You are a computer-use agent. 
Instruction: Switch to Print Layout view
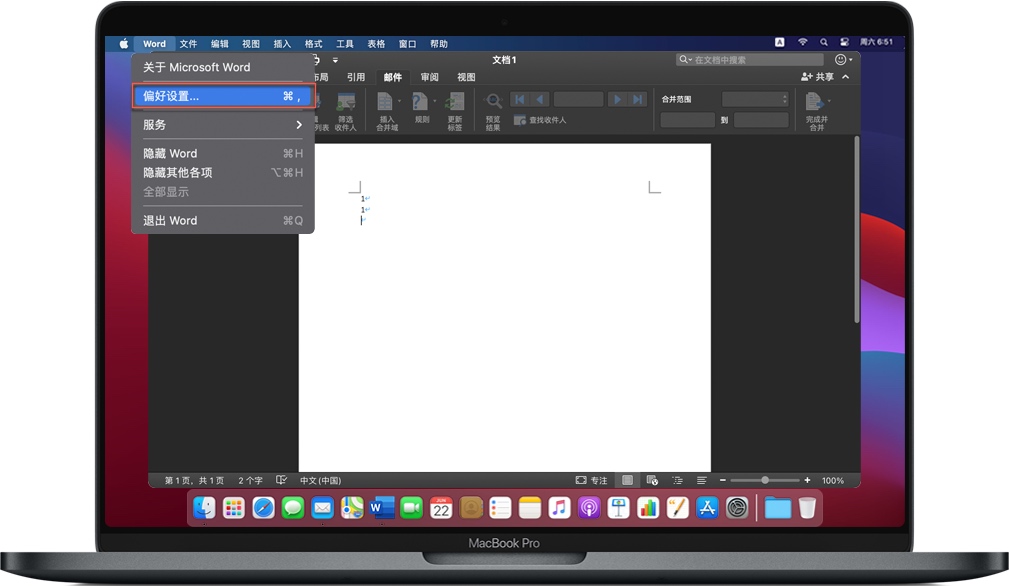coord(626,480)
